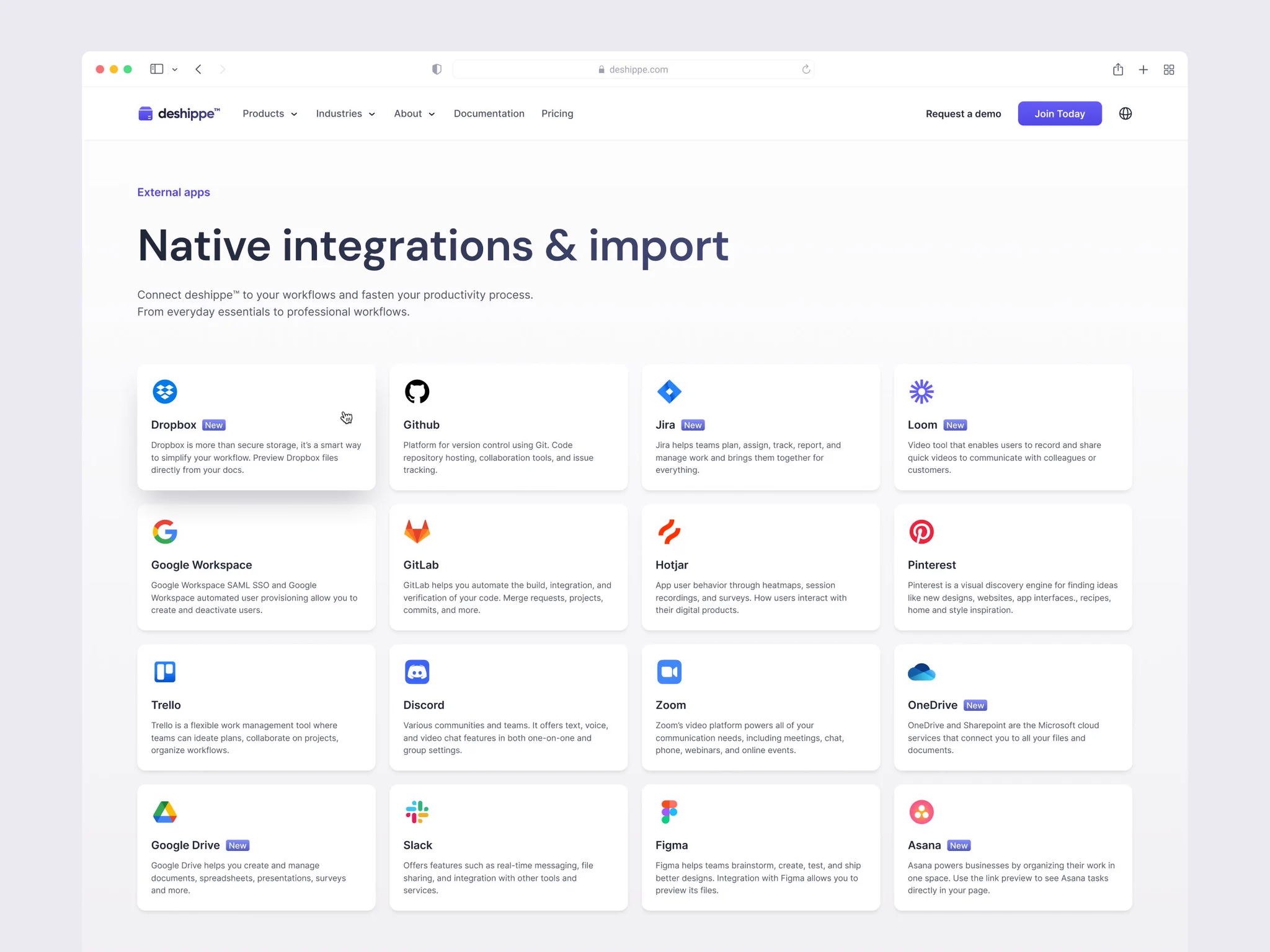1270x952 pixels.
Task: Click the Trello card title
Action: pos(166,705)
